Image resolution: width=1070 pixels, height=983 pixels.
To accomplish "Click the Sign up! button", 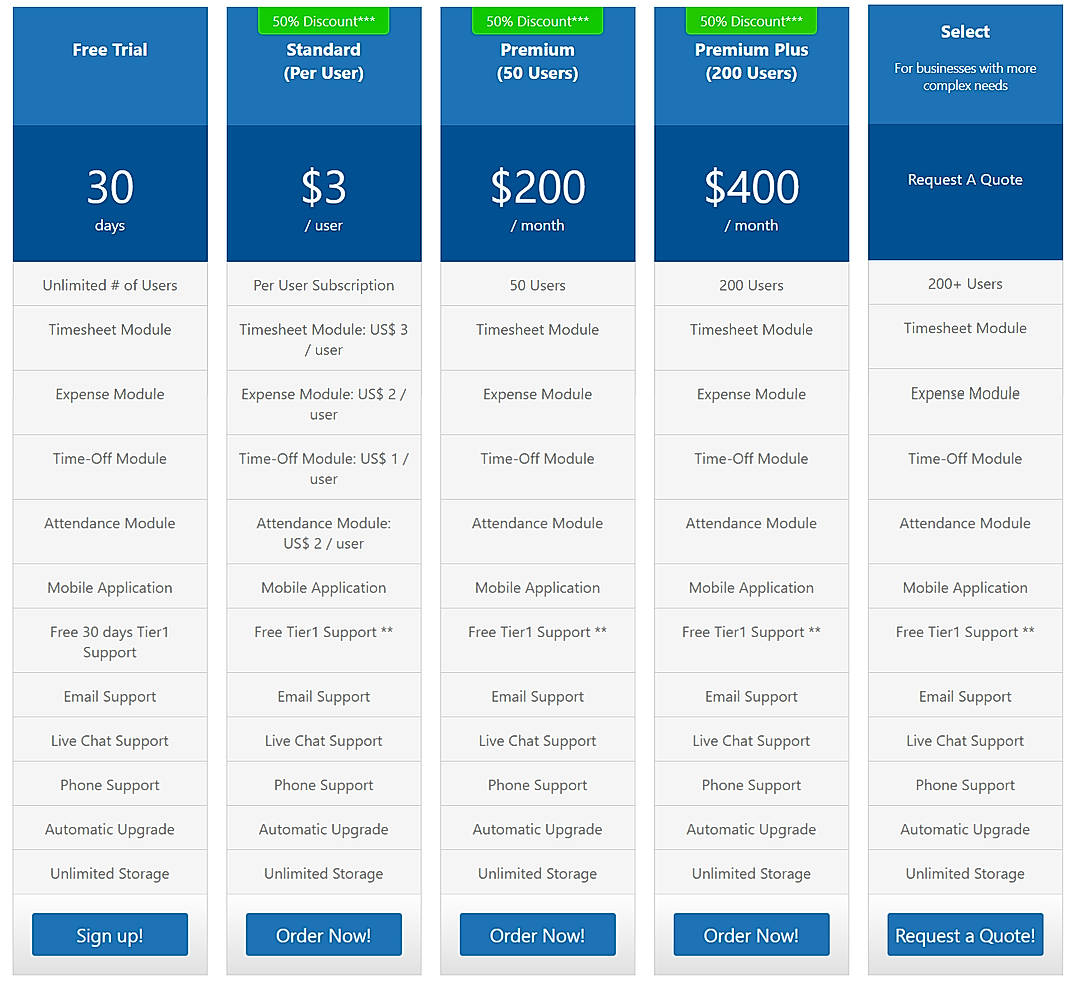I will click(x=110, y=935).
